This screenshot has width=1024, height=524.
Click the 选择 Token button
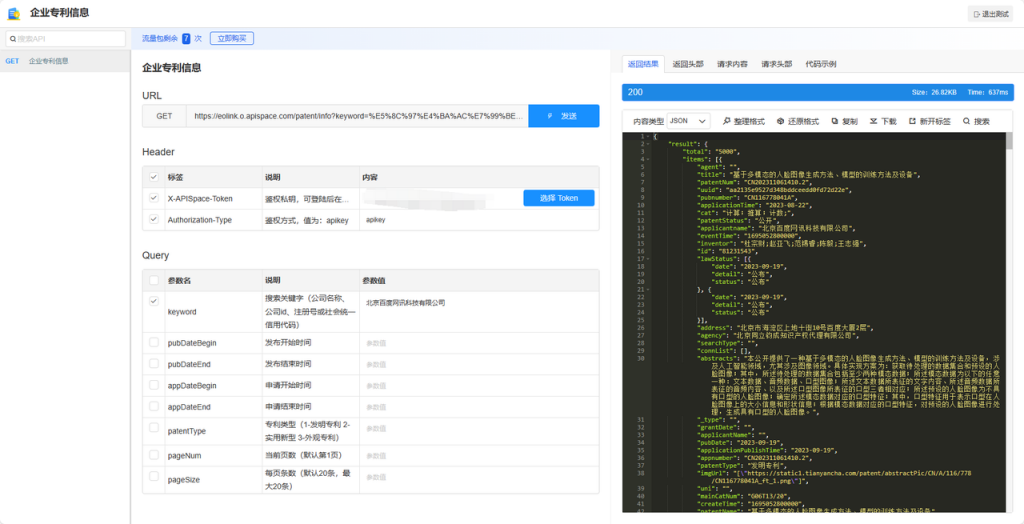(559, 198)
